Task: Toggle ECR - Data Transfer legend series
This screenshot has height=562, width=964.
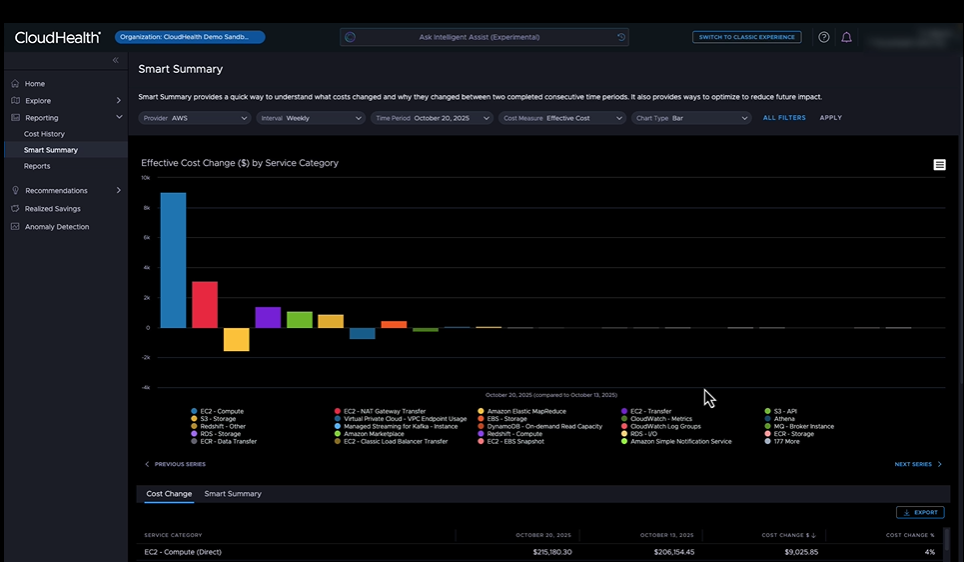Action: pos(224,441)
